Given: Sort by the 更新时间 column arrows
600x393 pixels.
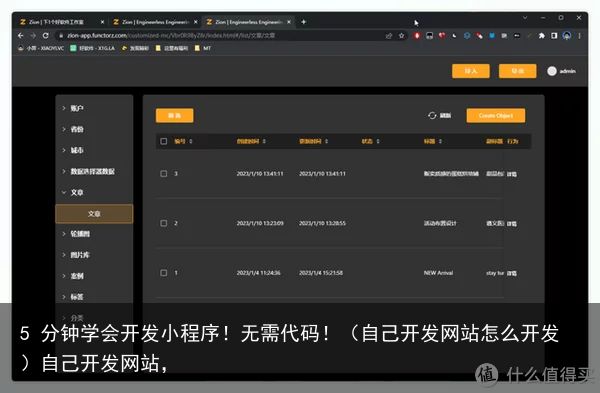Looking at the screenshot, I should tap(326, 142).
